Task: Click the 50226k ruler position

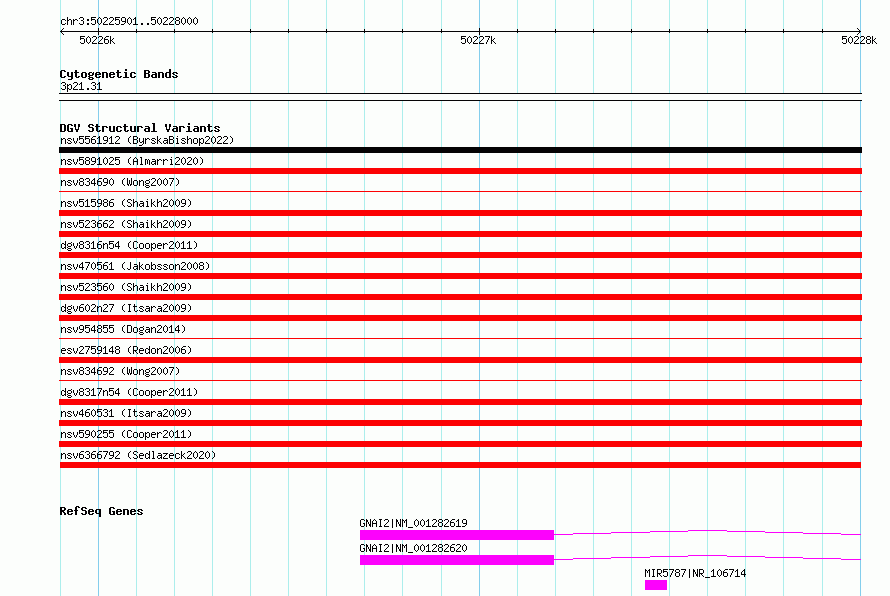Action: tap(97, 40)
